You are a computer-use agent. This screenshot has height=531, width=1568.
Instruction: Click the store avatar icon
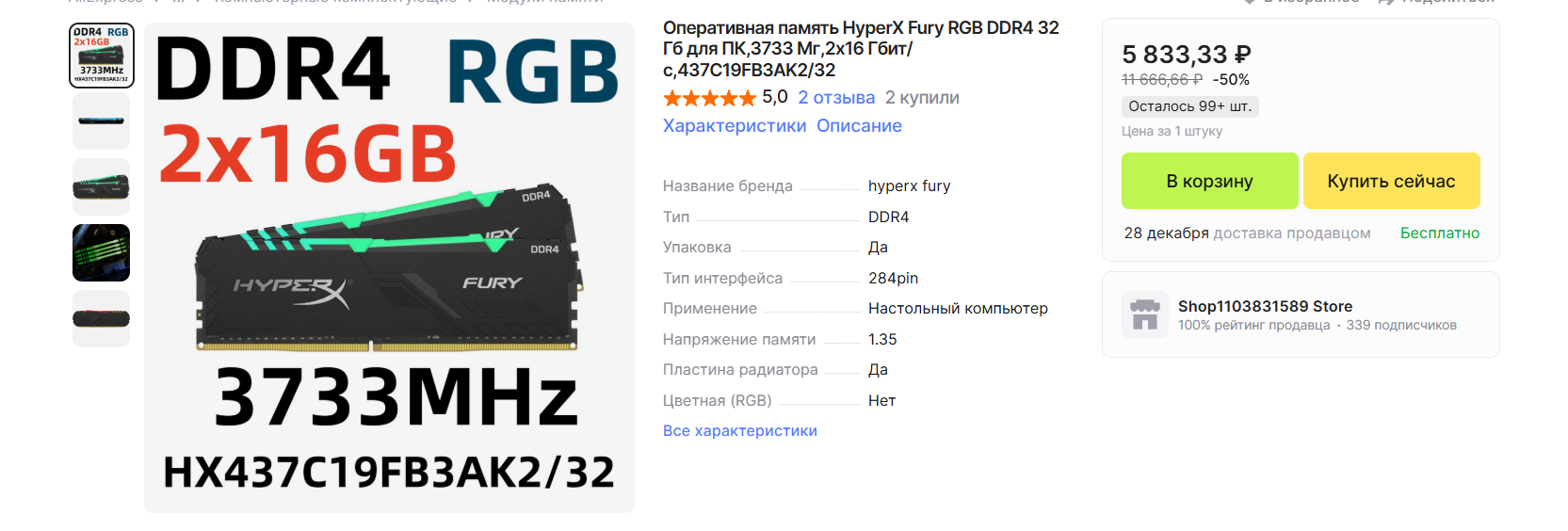[x=1145, y=314]
